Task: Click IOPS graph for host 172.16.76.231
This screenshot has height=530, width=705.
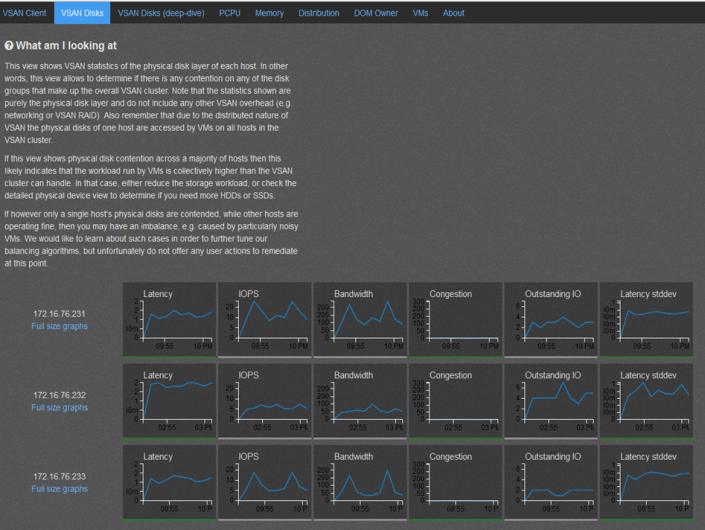Action: (x=263, y=319)
